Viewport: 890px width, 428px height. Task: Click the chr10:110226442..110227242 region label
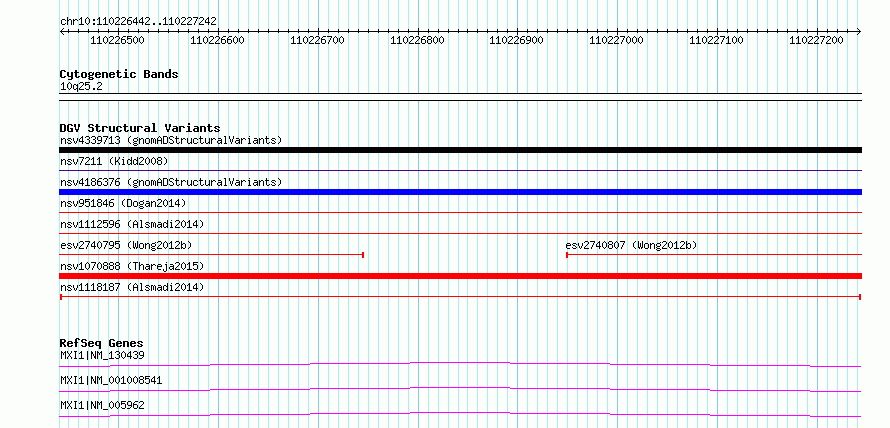click(x=138, y=21)
